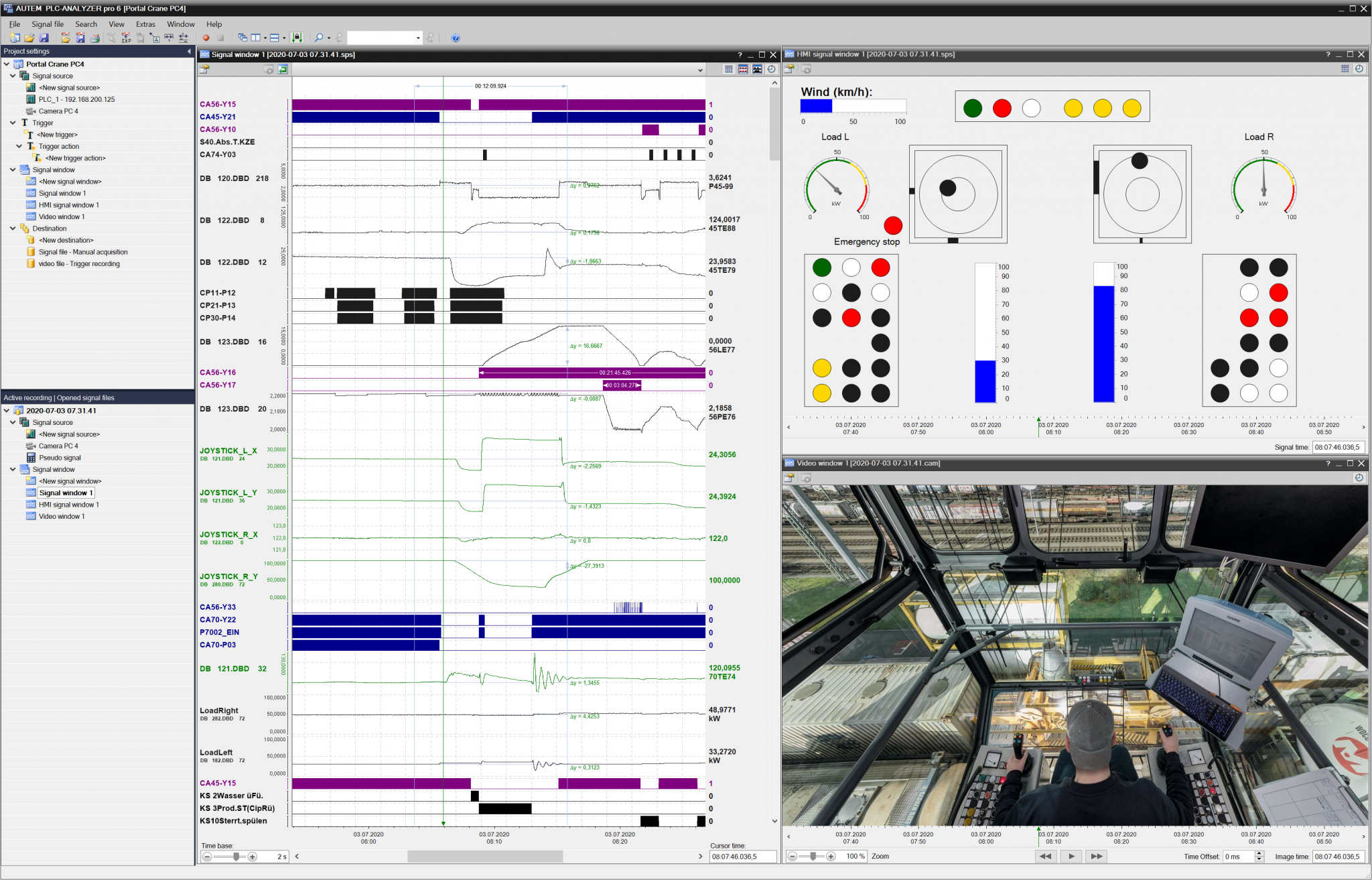Click the print icon in the main toolbar
Image resolution: width=1372 pixels, height=880 pixels.
96,38
